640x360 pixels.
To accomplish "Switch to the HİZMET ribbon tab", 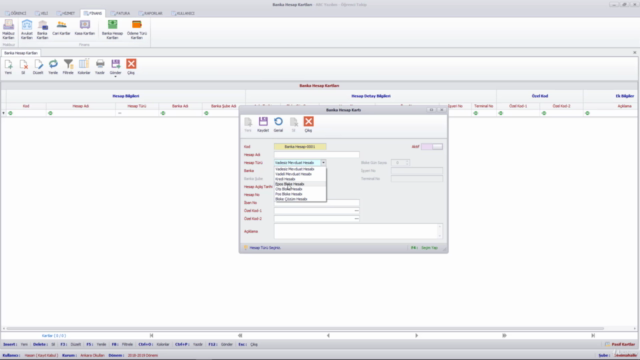I will 66,13.
